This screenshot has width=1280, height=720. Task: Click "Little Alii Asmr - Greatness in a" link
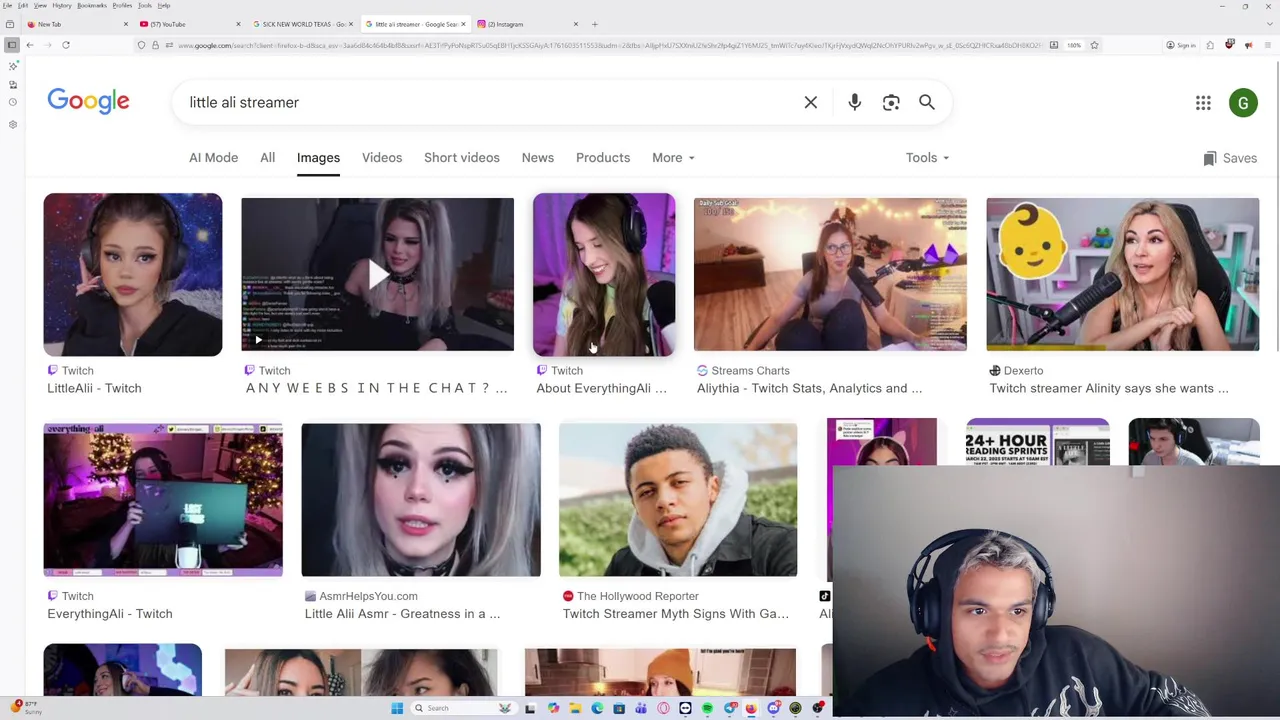tap(402, 614)
